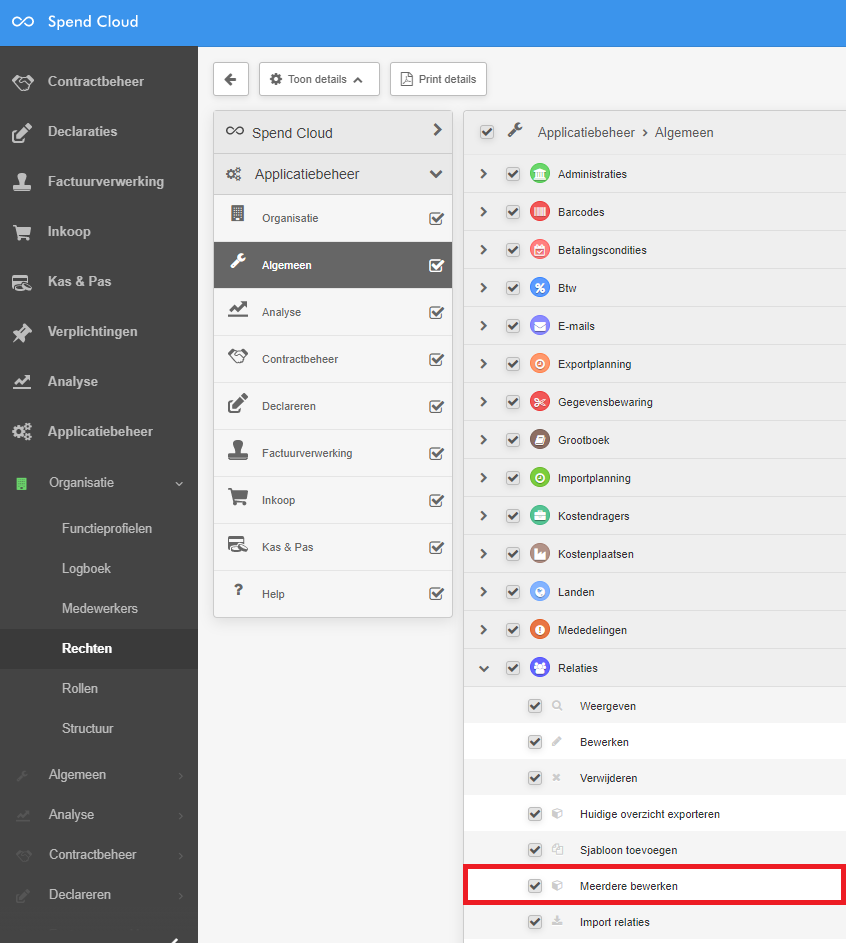This screenshot has height=943, width=846.
Task: Toggle the Bewerken permission checkbox
Action: click(535, 742)
